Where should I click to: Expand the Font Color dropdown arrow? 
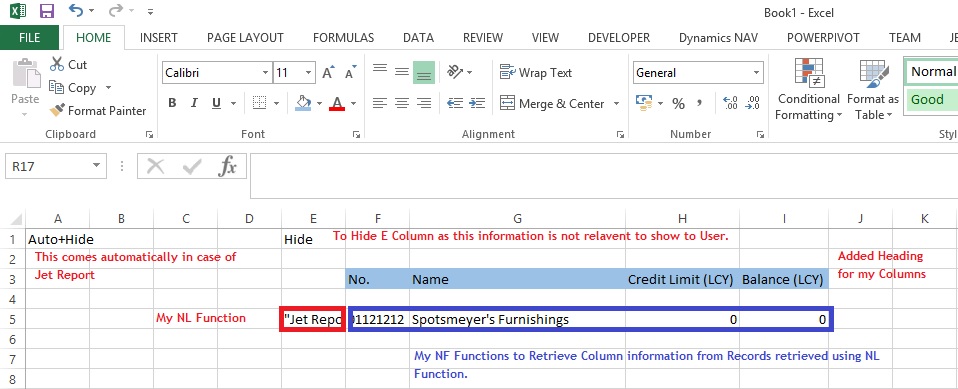tap(353, 103)
